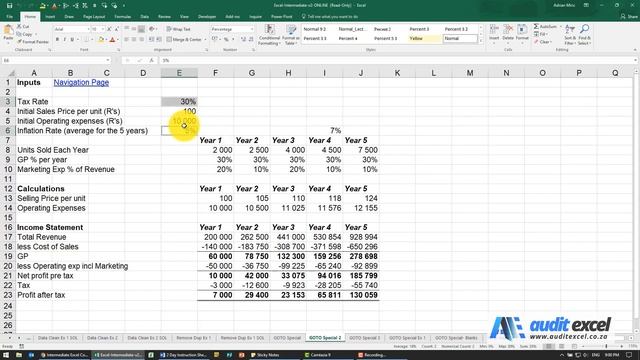Click the Decrease Decimal icon

(251, 40)
